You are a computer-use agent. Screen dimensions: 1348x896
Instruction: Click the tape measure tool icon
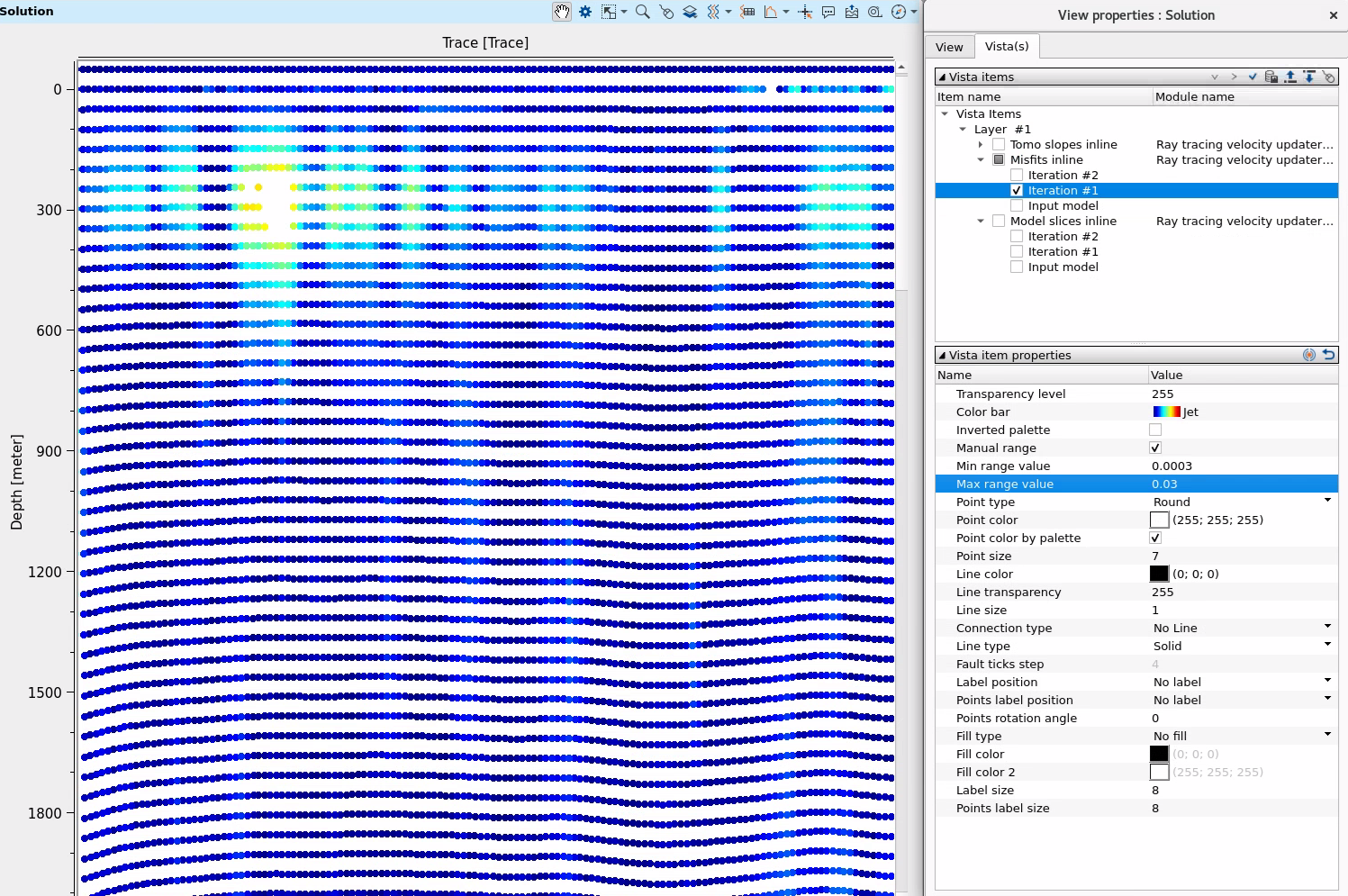(875, 12)
